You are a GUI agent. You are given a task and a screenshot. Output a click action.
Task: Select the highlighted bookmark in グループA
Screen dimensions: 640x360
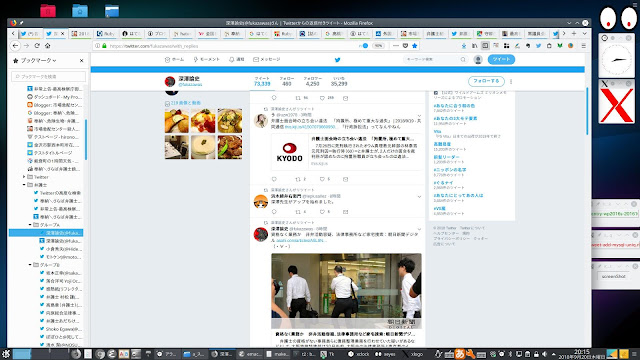pos(46,233)
